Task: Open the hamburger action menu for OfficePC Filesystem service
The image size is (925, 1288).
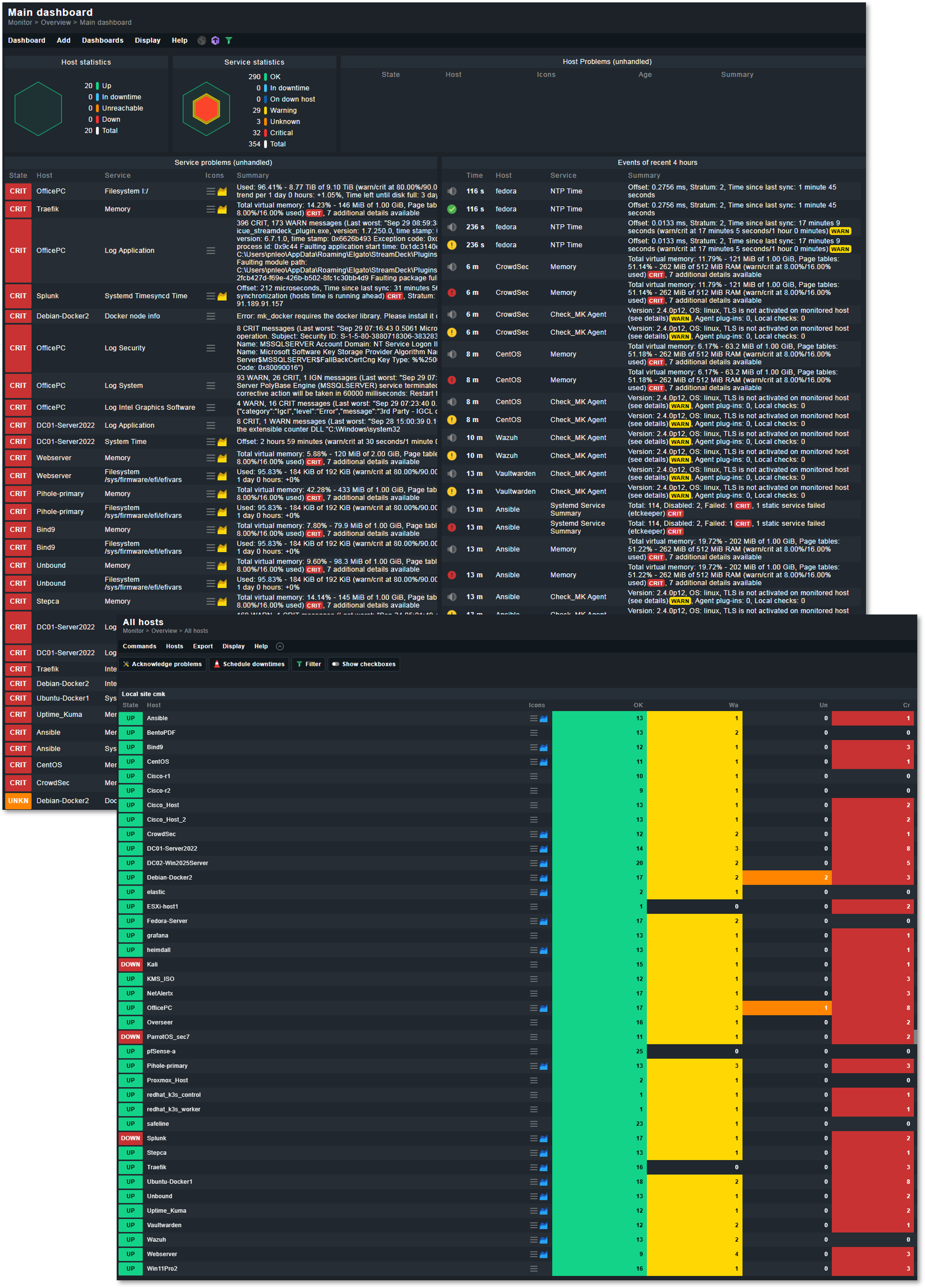Action: [x=209, y=191]
